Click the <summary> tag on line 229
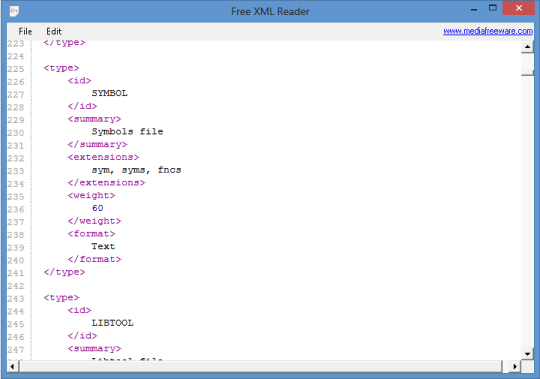Viewport: 540px width, 379px height. click(x=94, y=119)
